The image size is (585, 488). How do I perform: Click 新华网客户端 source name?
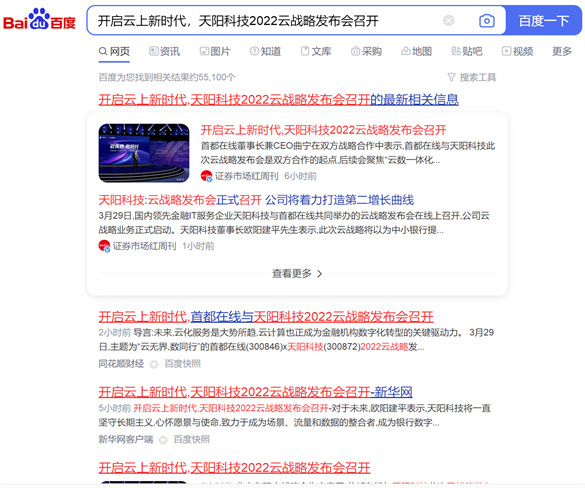tap(126, 439)
